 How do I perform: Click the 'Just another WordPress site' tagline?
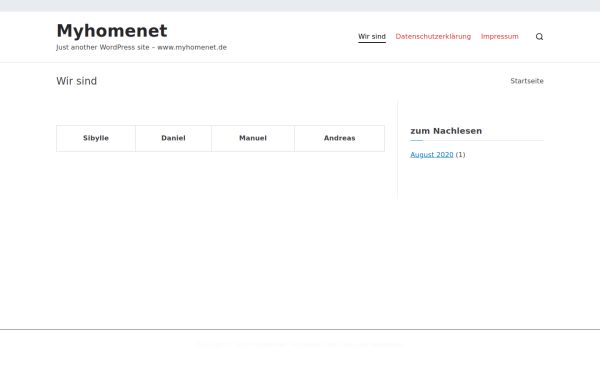(141, 47)
